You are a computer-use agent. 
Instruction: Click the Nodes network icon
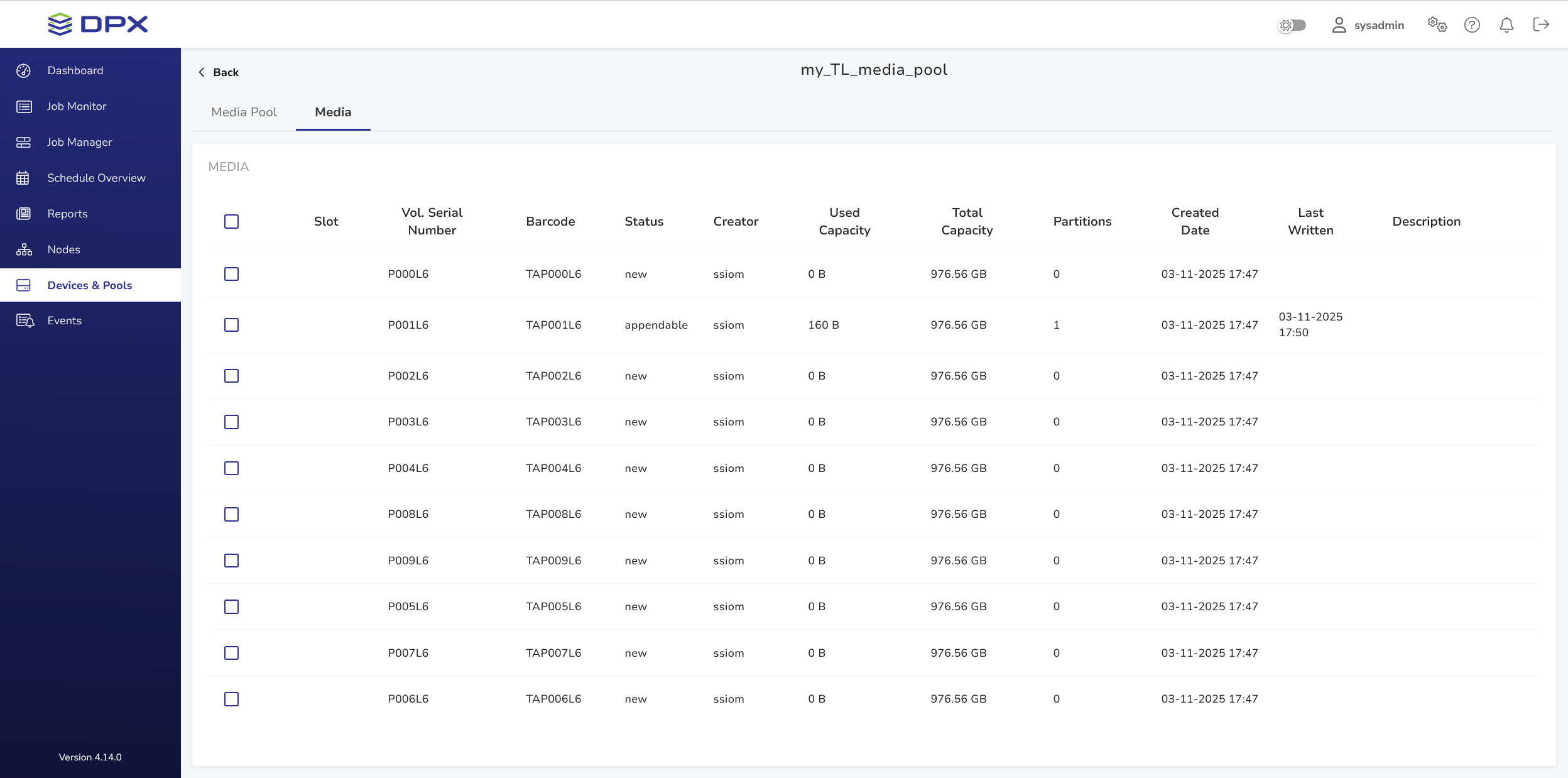[24, 249]
